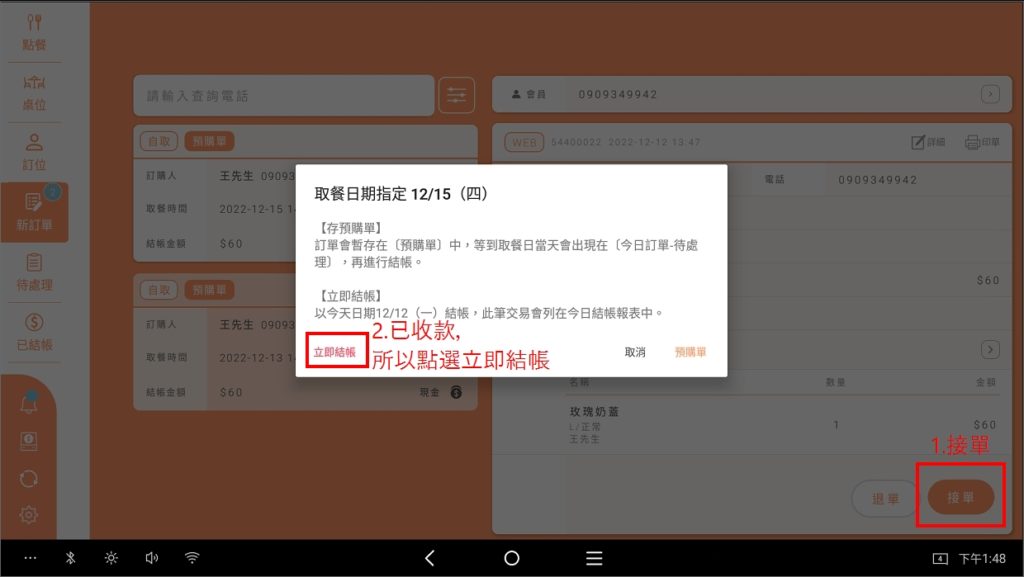Click the phone number search field
The height and width of the screenshot is (577, 1024).
(x=283, y=96)
